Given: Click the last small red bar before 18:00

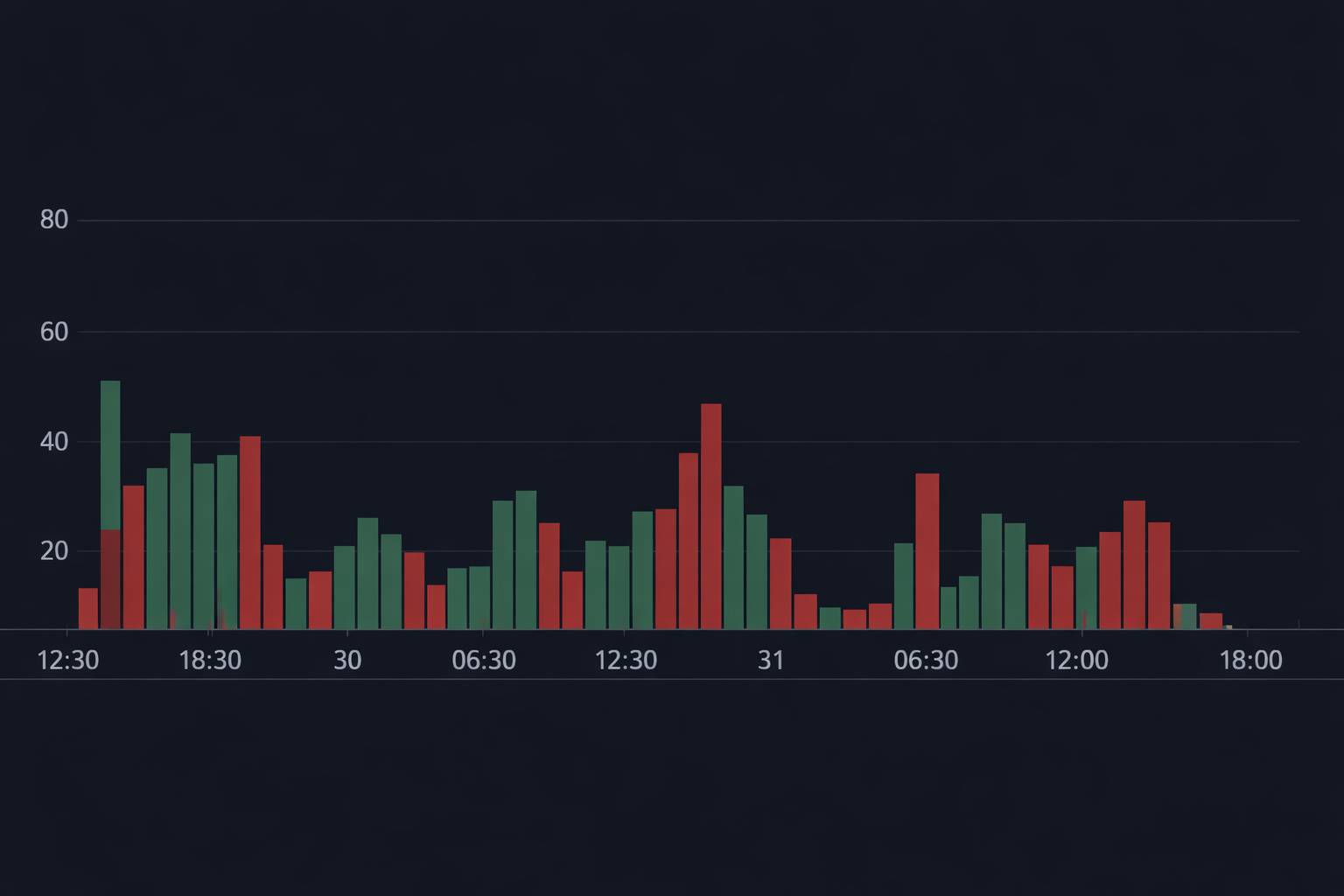Looking at the screenshot, I should (x=1211, y=620).
